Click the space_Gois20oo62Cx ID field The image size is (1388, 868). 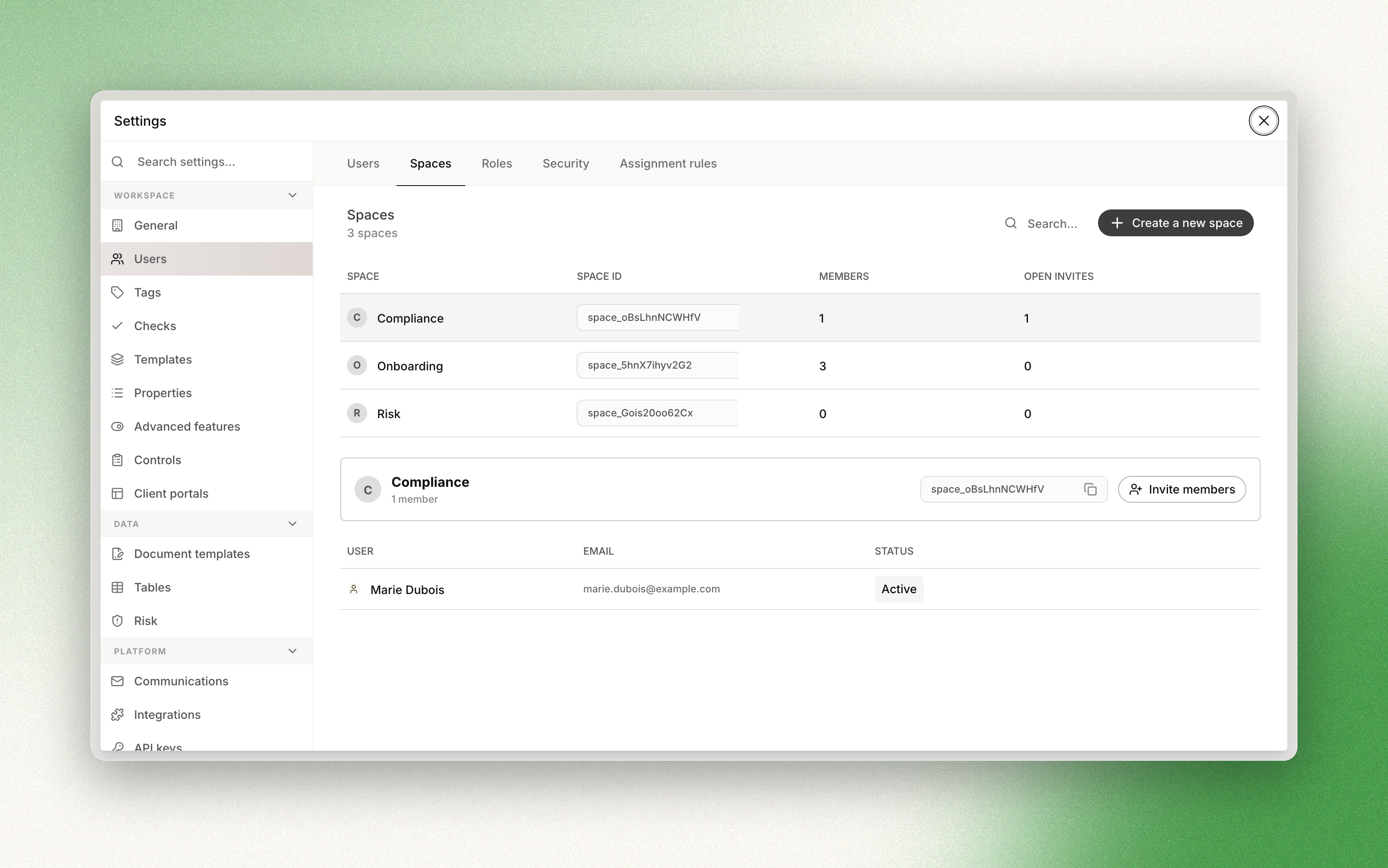[658, 413]
